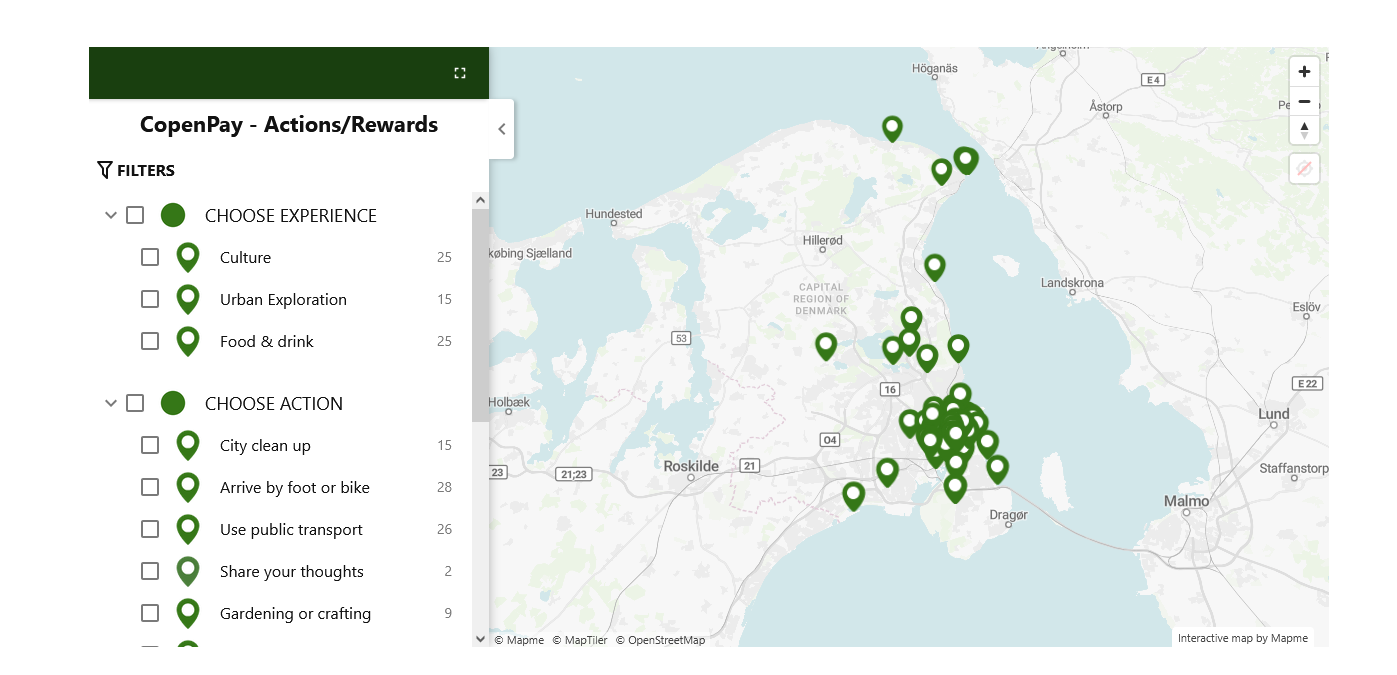This screenshot has width=1397, height=675.
Task: Toggle the City clean up checkbox
Action: tap(150, 445)
